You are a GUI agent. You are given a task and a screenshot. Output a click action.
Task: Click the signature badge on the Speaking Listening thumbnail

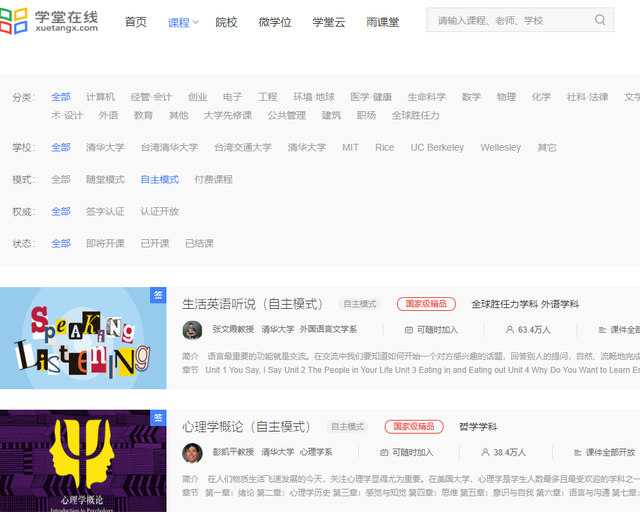point(158,295)
